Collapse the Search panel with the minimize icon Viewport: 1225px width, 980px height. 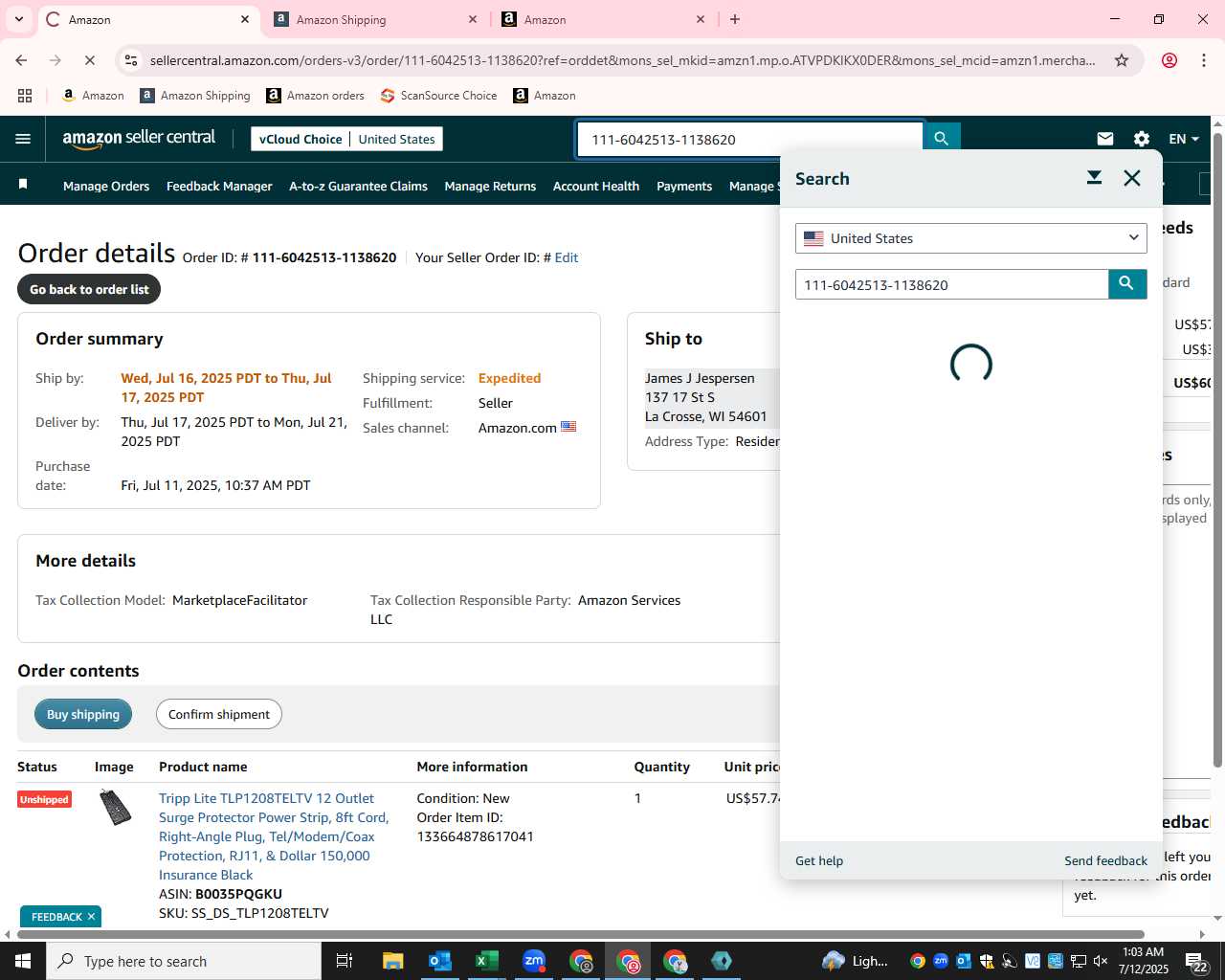[1094, 178]
